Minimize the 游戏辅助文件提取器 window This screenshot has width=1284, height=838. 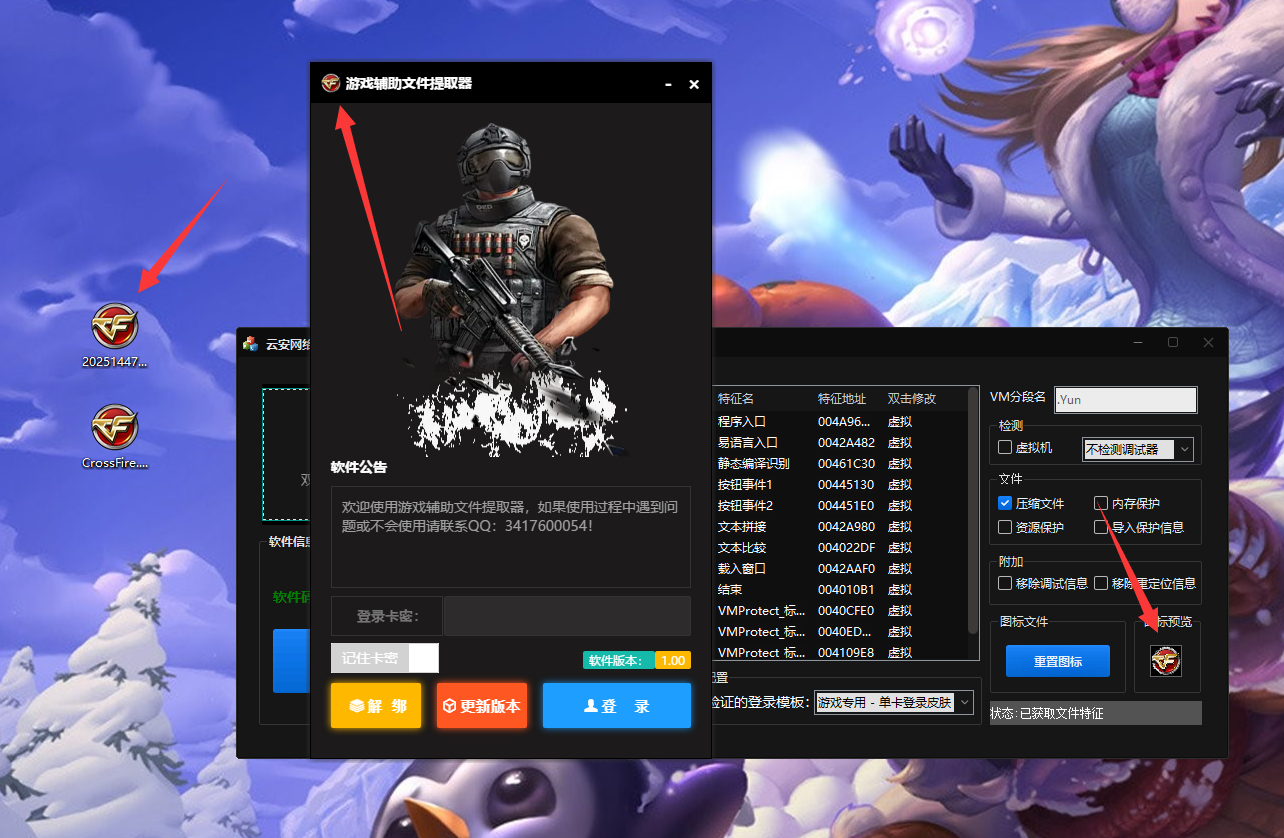click(668, 85)
